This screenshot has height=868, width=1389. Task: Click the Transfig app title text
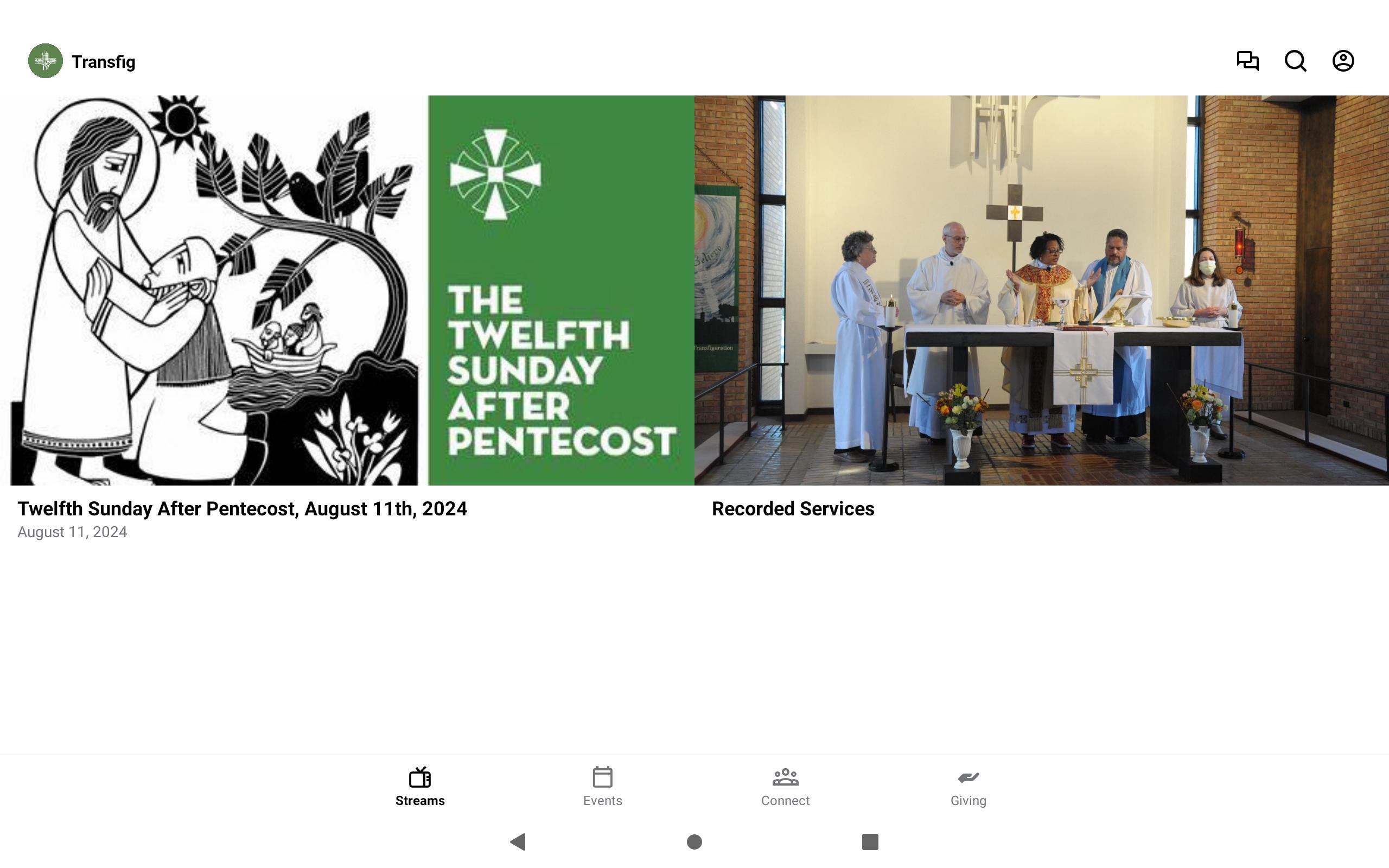pos(103,62)
